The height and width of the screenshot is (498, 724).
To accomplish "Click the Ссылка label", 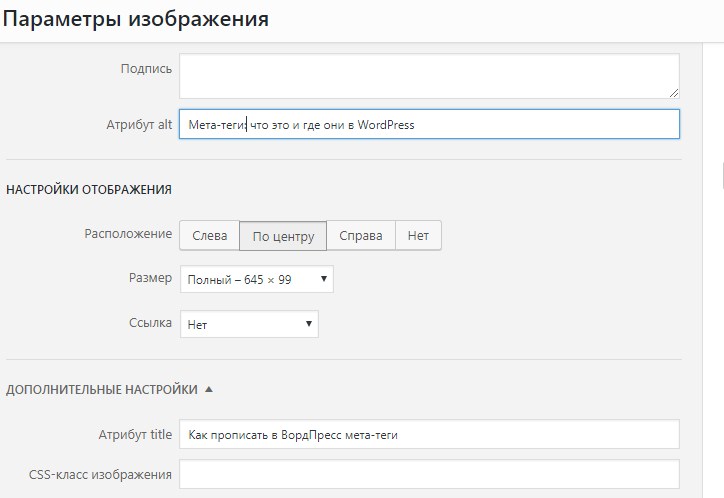I will [150, 323].
